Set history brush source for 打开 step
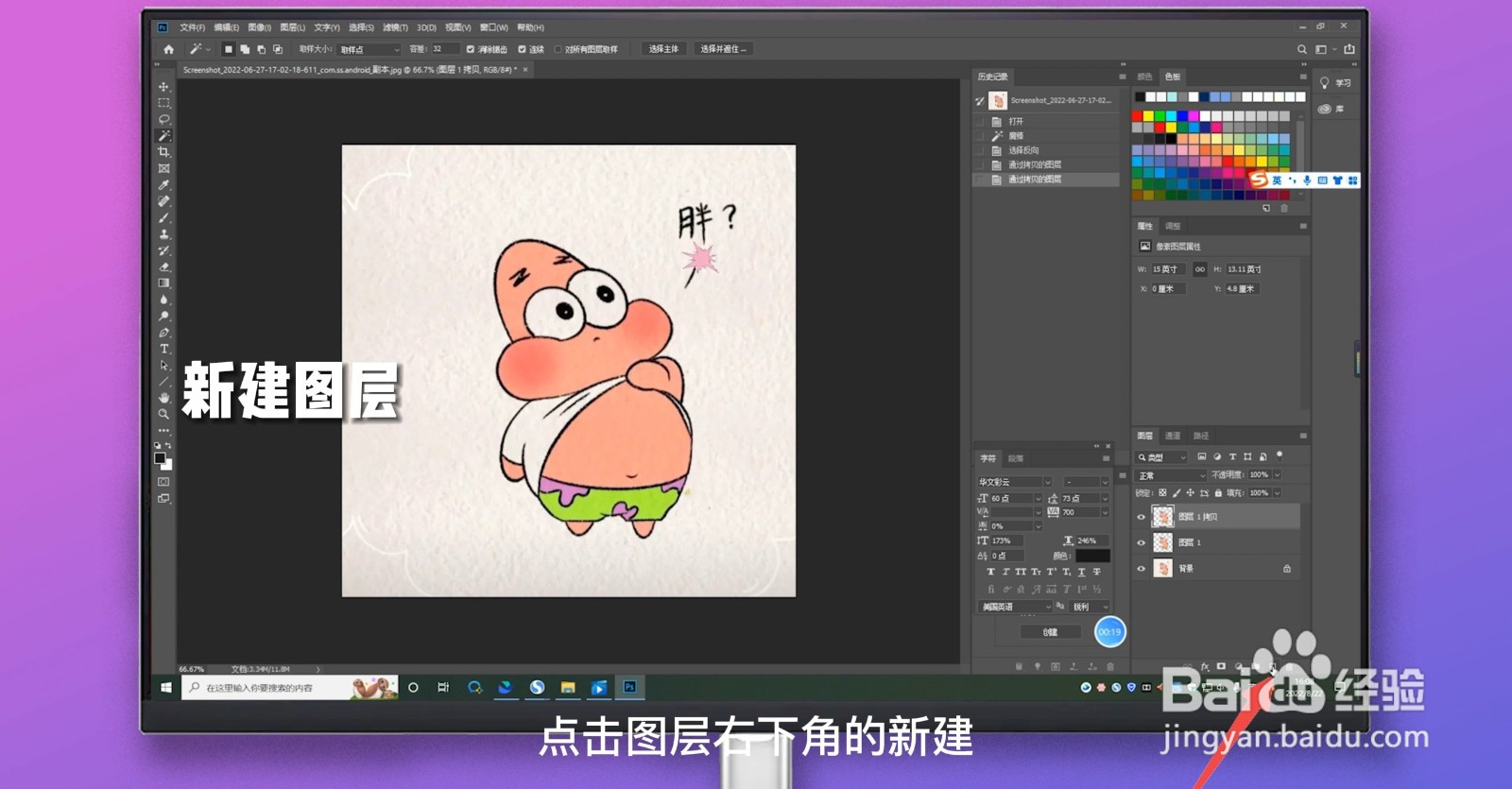This screenshot has height=789, width=1512. (x=980, y=122)
